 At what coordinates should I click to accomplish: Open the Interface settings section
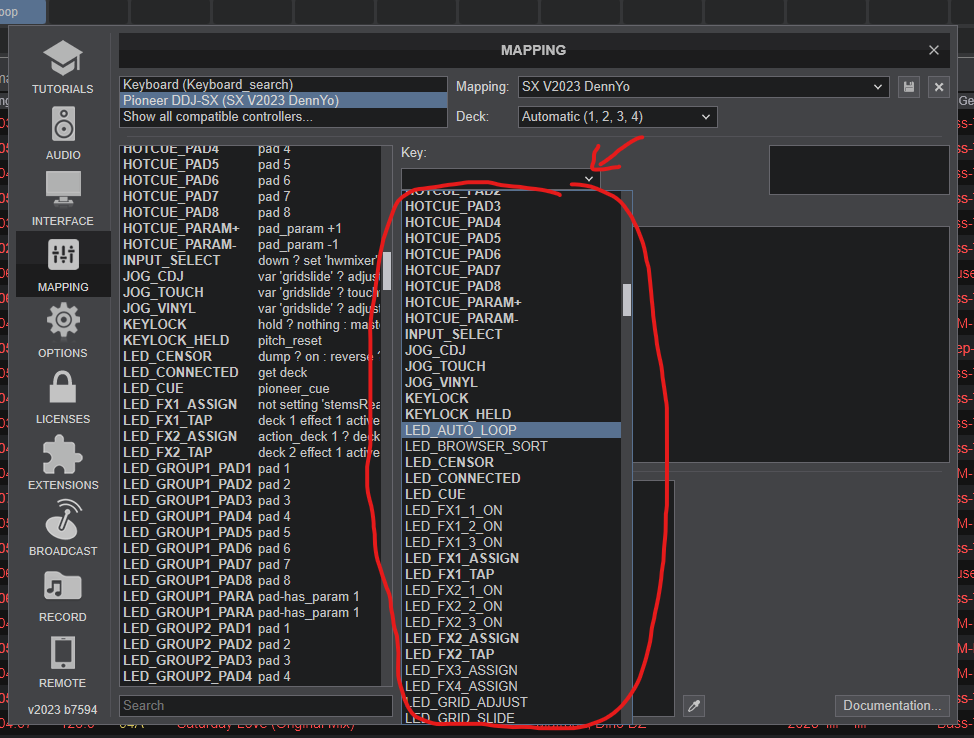pos(63,199)
